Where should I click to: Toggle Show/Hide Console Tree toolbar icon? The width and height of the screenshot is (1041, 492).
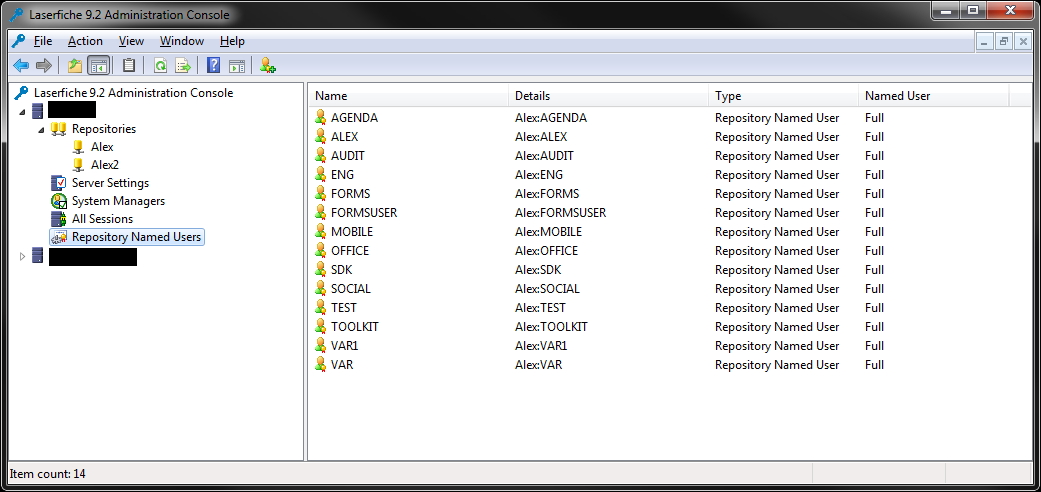98,65
